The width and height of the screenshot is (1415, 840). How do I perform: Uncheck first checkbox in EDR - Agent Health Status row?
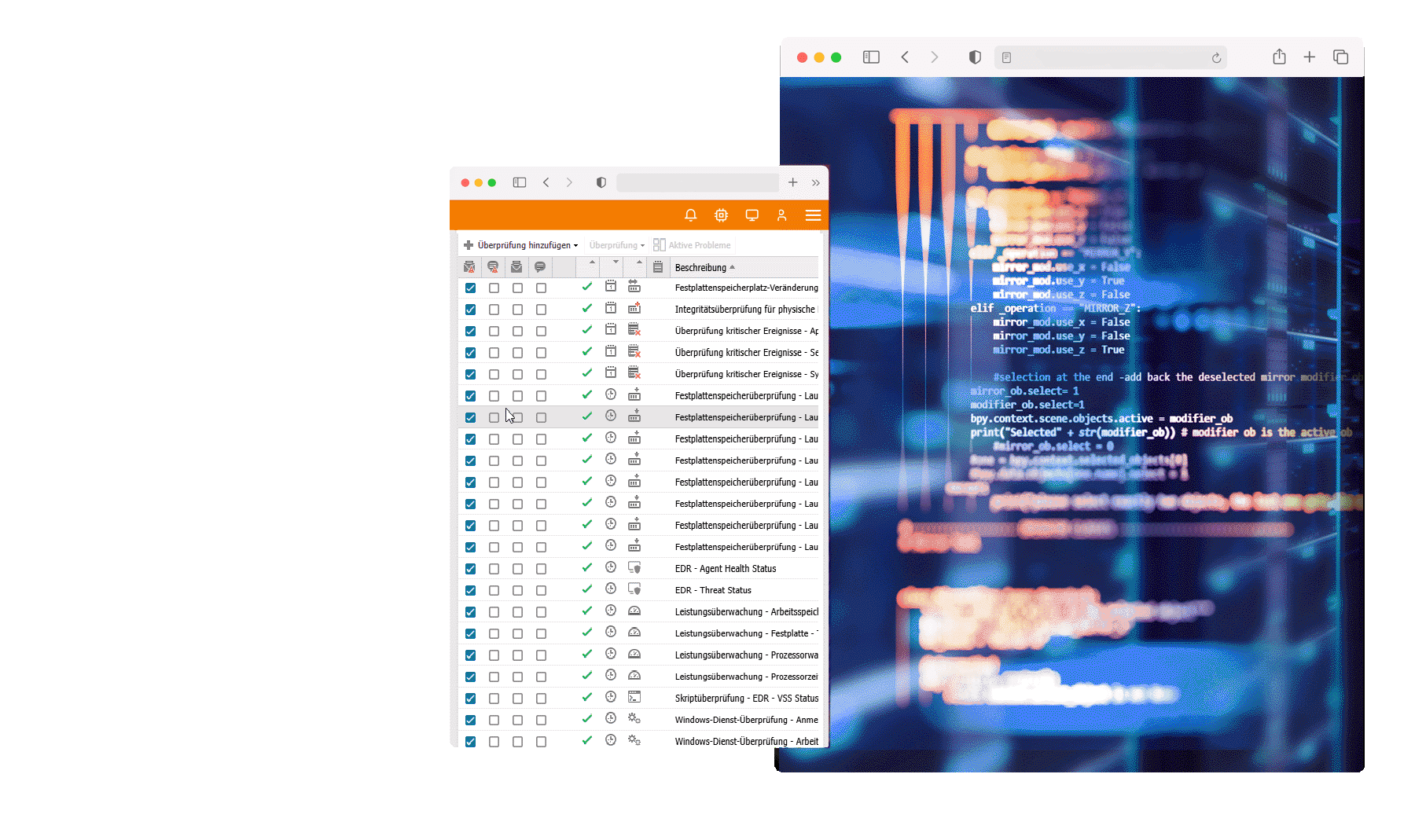tap(470, 569)
